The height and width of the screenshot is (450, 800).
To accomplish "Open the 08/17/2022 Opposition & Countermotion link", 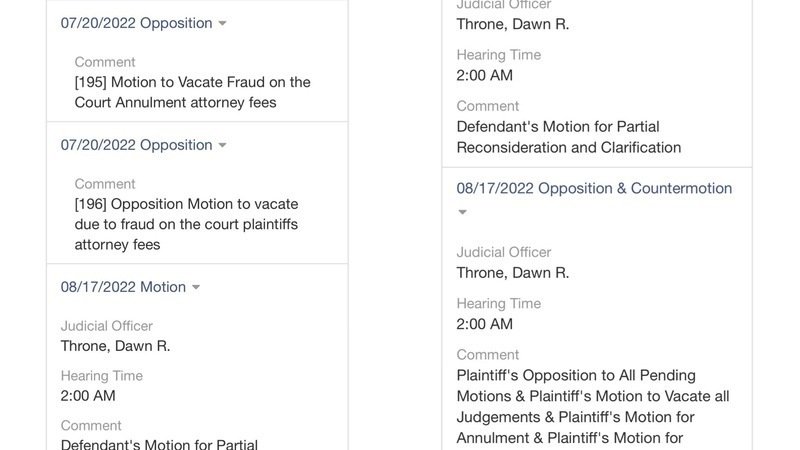I will pyautogui.click(x=594, y=188).
